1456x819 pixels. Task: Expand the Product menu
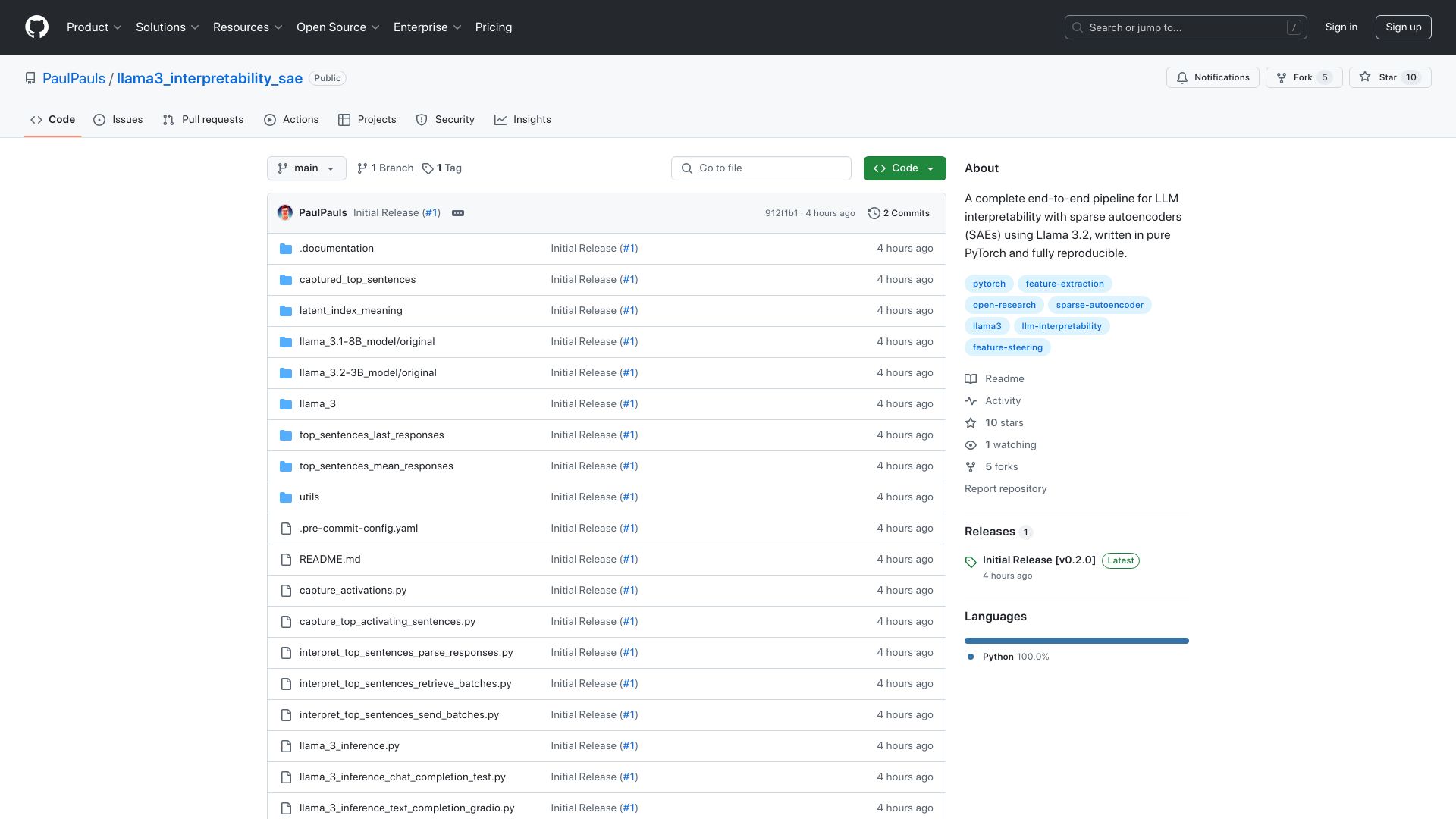click(94, 27)
